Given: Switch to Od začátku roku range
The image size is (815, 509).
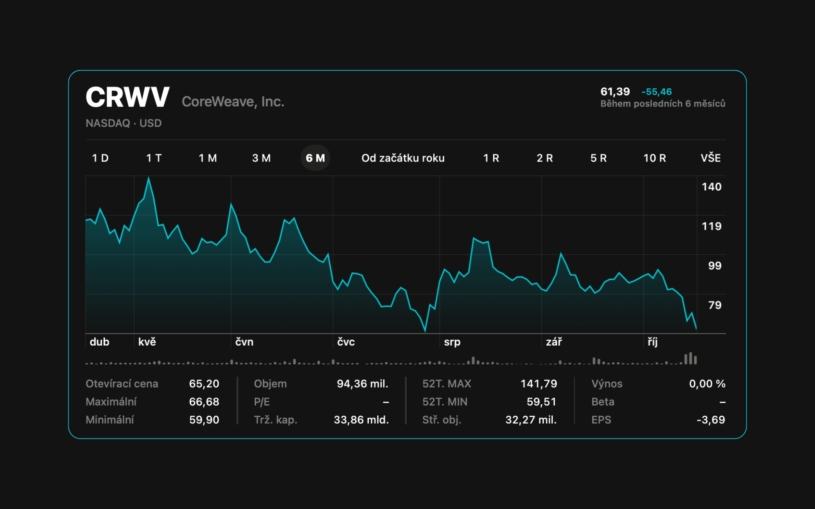Looking at the screenshot, I should (x=403, y=158).
